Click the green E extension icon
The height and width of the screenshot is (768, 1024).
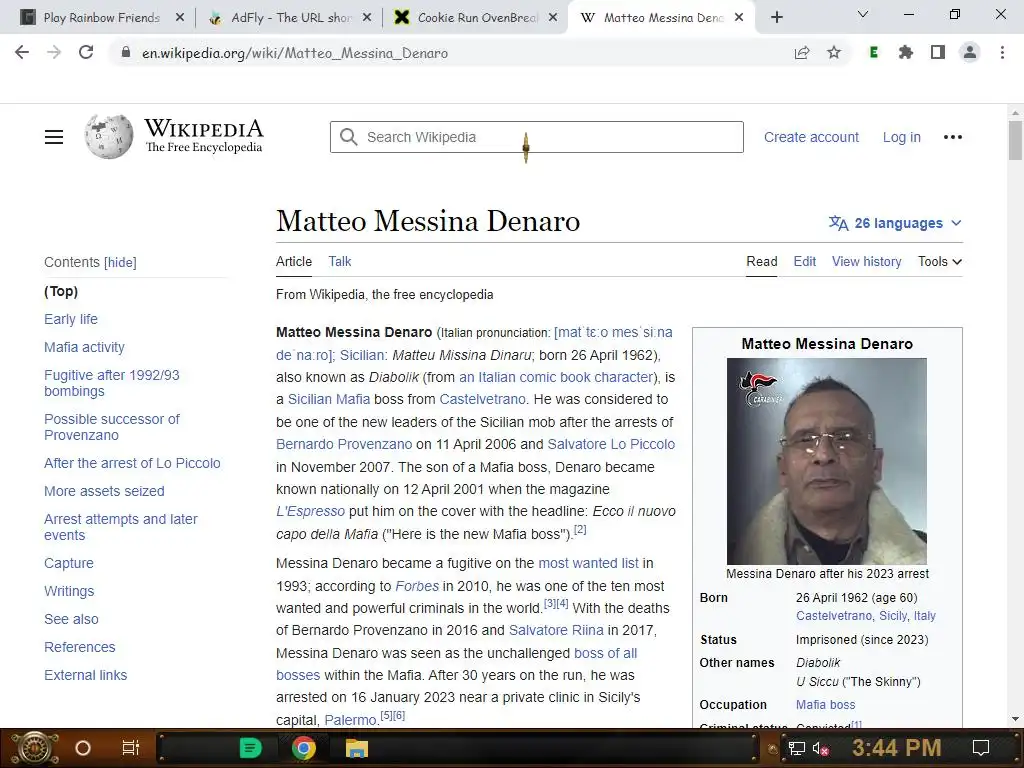click(874, 53)
